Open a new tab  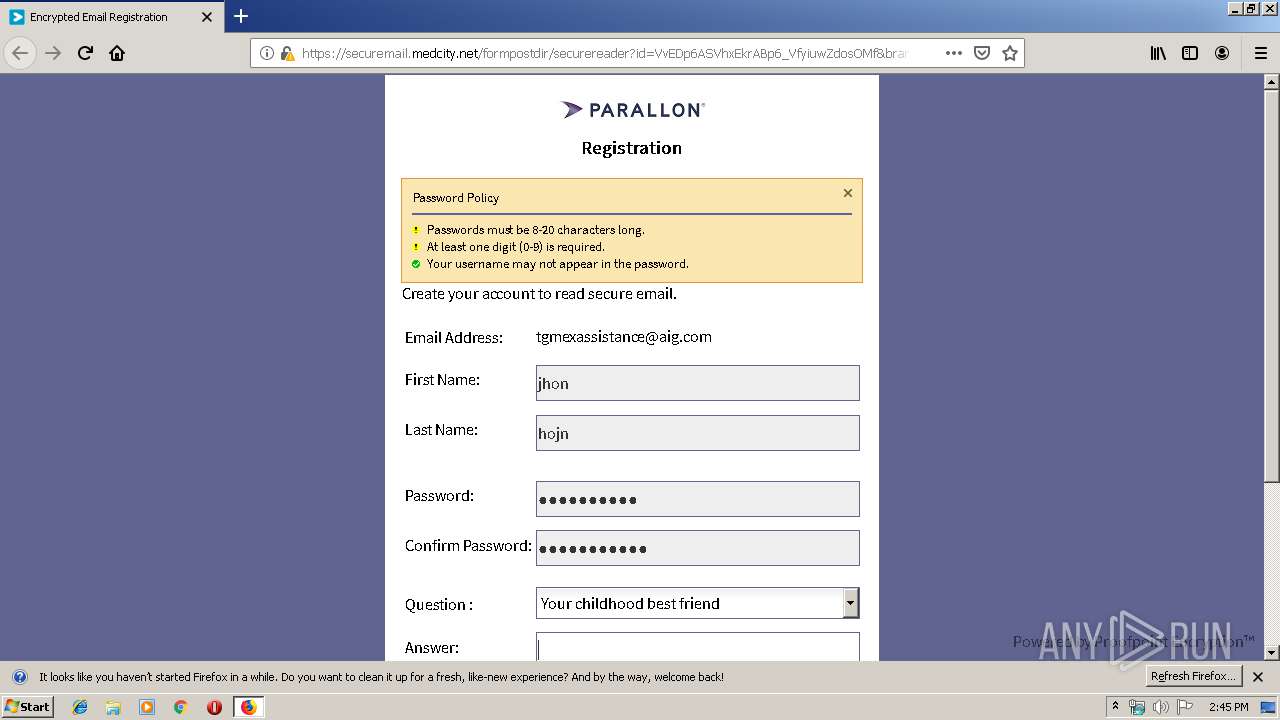(241, 16)
